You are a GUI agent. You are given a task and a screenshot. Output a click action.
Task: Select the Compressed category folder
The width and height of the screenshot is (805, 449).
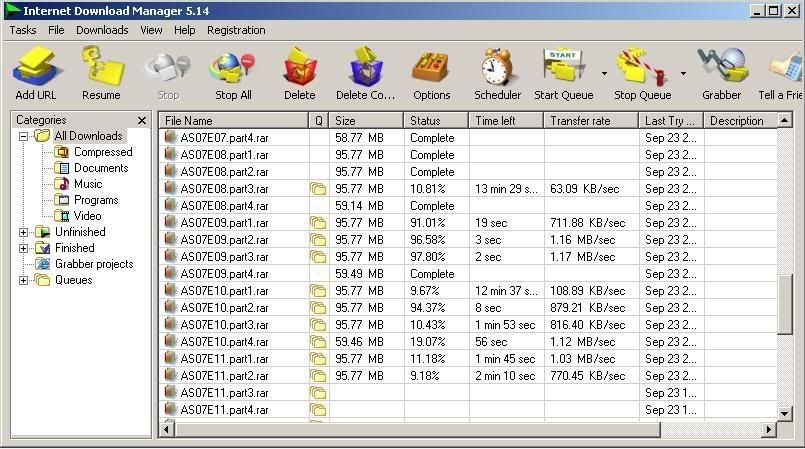pos(102,152)
